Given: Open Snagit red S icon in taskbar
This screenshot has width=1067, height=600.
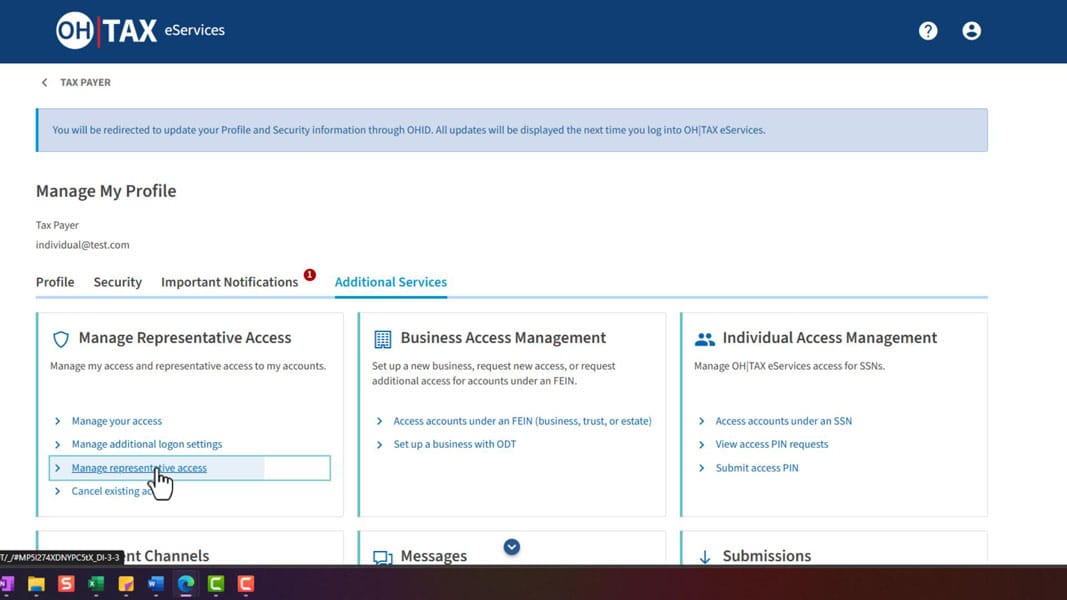Looking at the screenshot, I should pos(66,584).
